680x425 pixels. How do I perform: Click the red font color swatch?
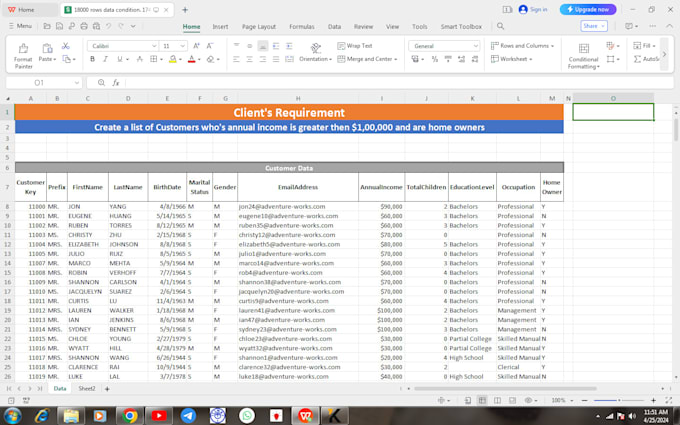coord(191,59)
